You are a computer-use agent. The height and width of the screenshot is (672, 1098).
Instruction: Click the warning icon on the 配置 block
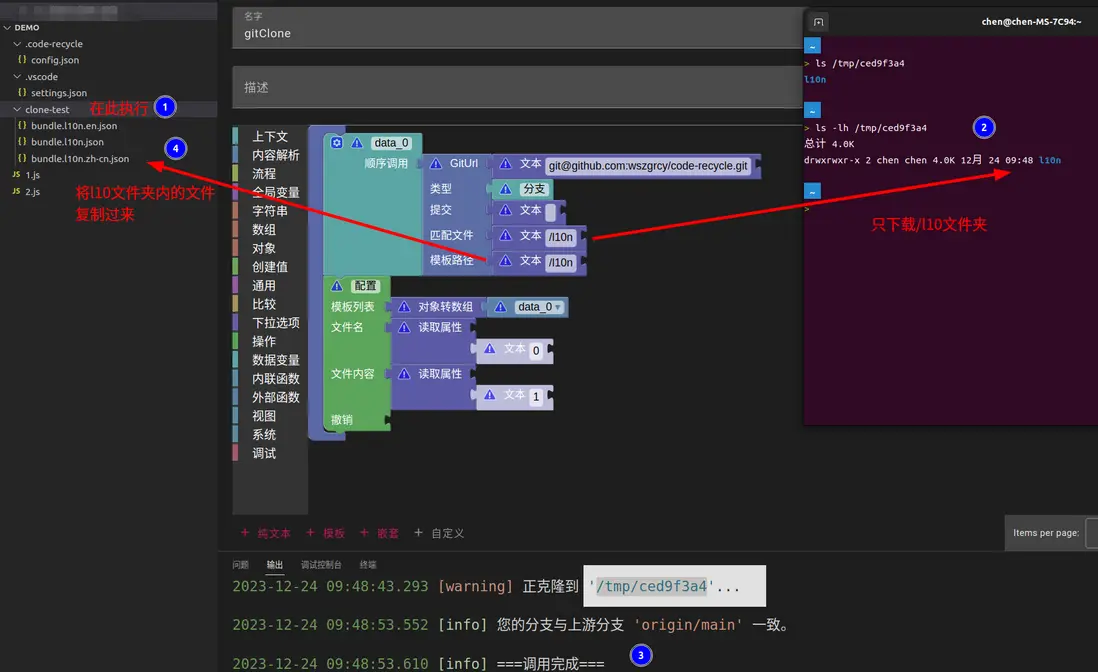point(337,286)
